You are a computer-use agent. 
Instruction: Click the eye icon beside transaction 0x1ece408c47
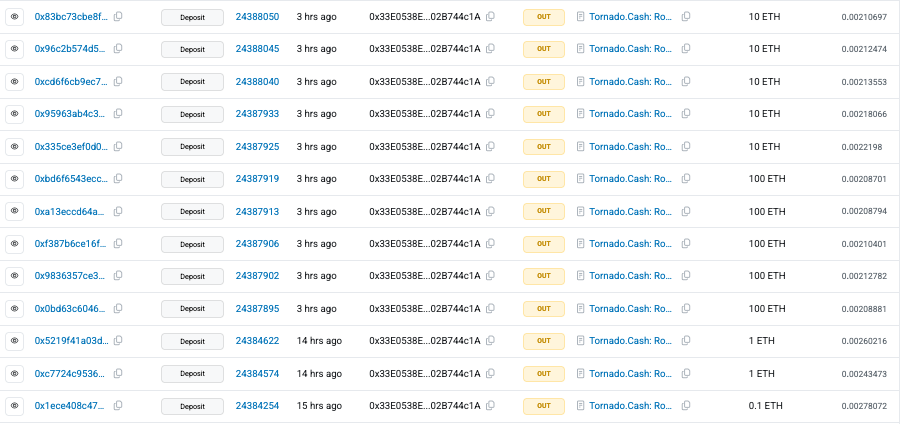[14, 406]
